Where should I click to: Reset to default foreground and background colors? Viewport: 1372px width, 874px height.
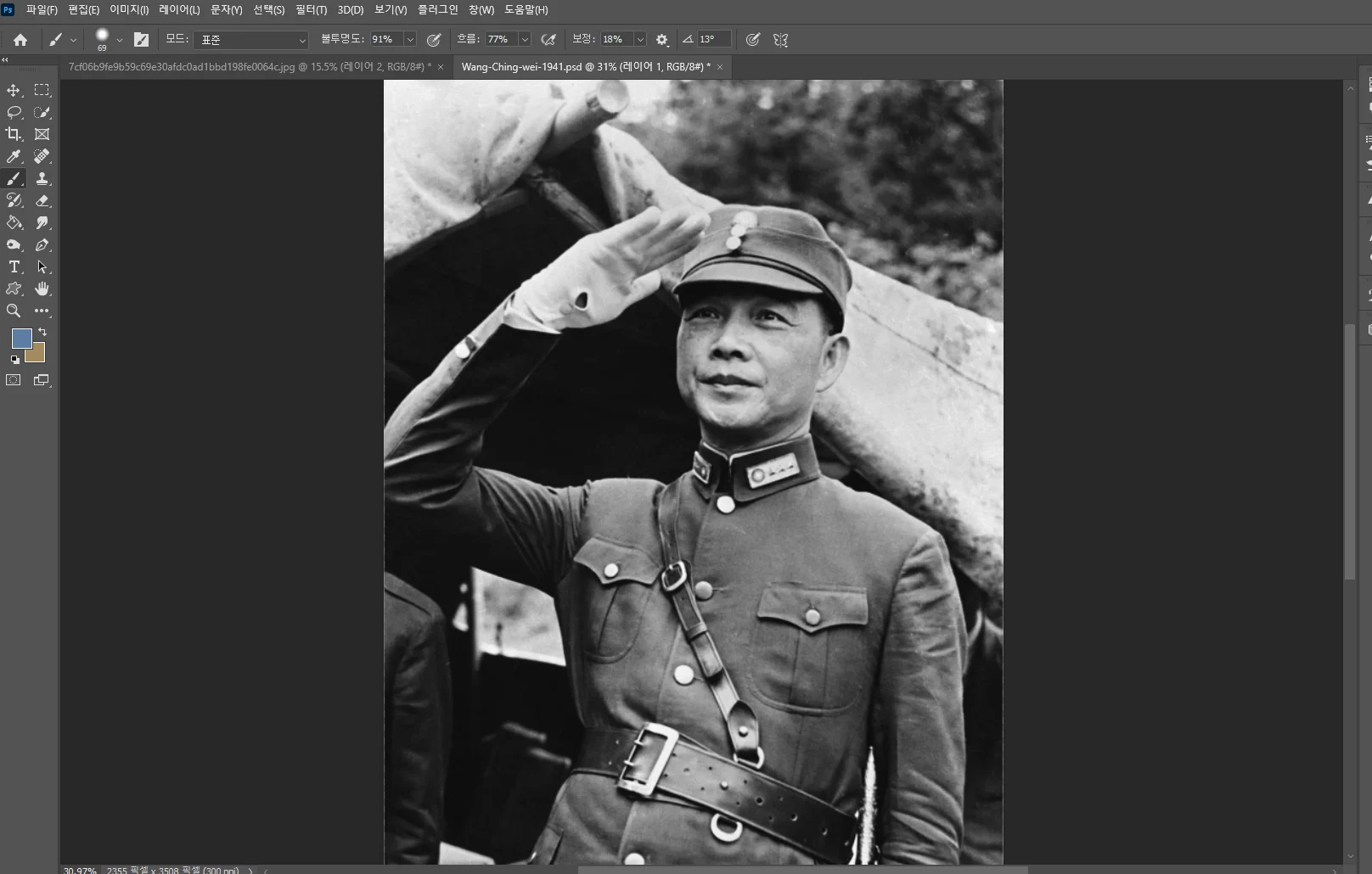click(14, 360)
